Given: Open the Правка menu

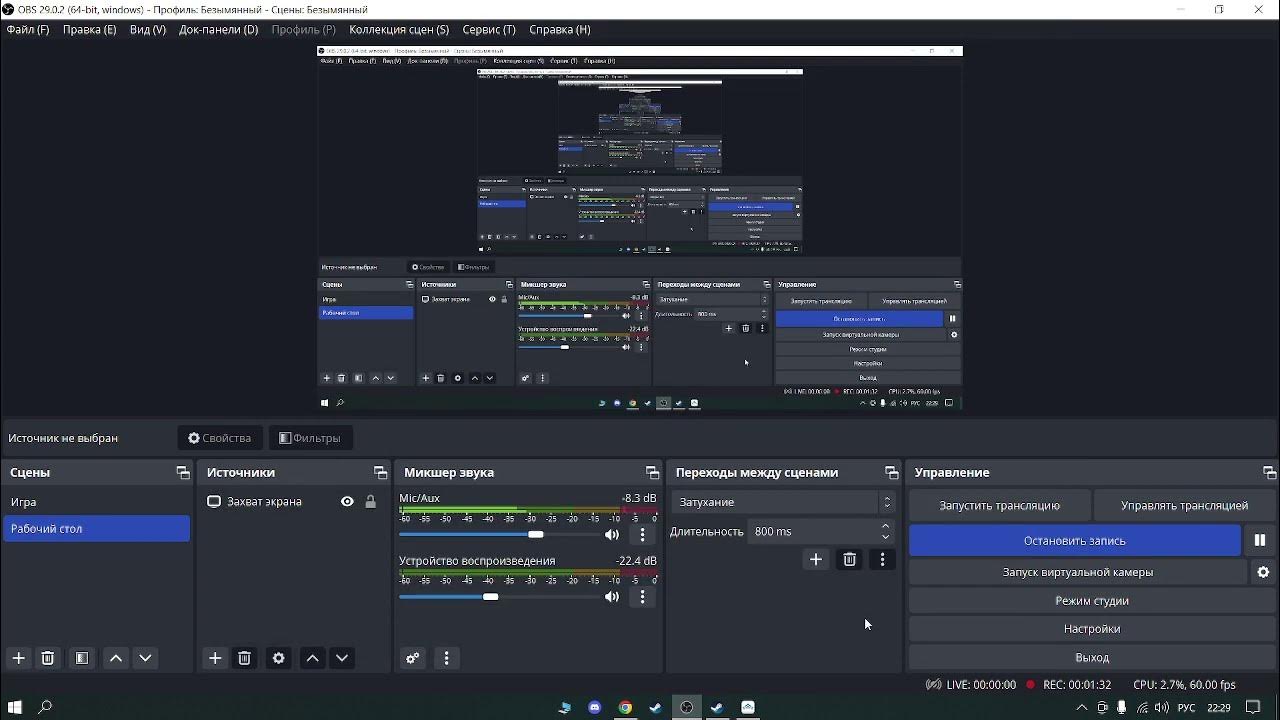Looking at the screenshot, I should (x=89, y=30).
